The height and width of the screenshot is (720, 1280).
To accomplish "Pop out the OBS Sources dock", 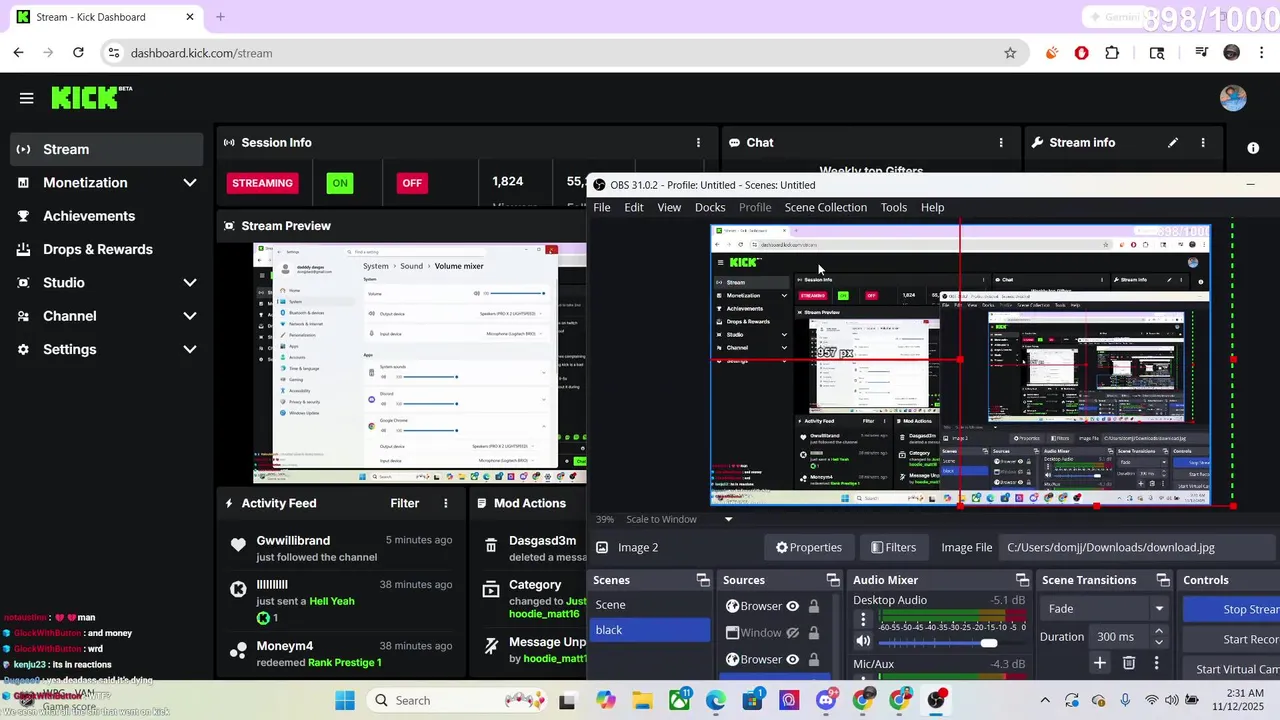I will [x=833, y=580].
